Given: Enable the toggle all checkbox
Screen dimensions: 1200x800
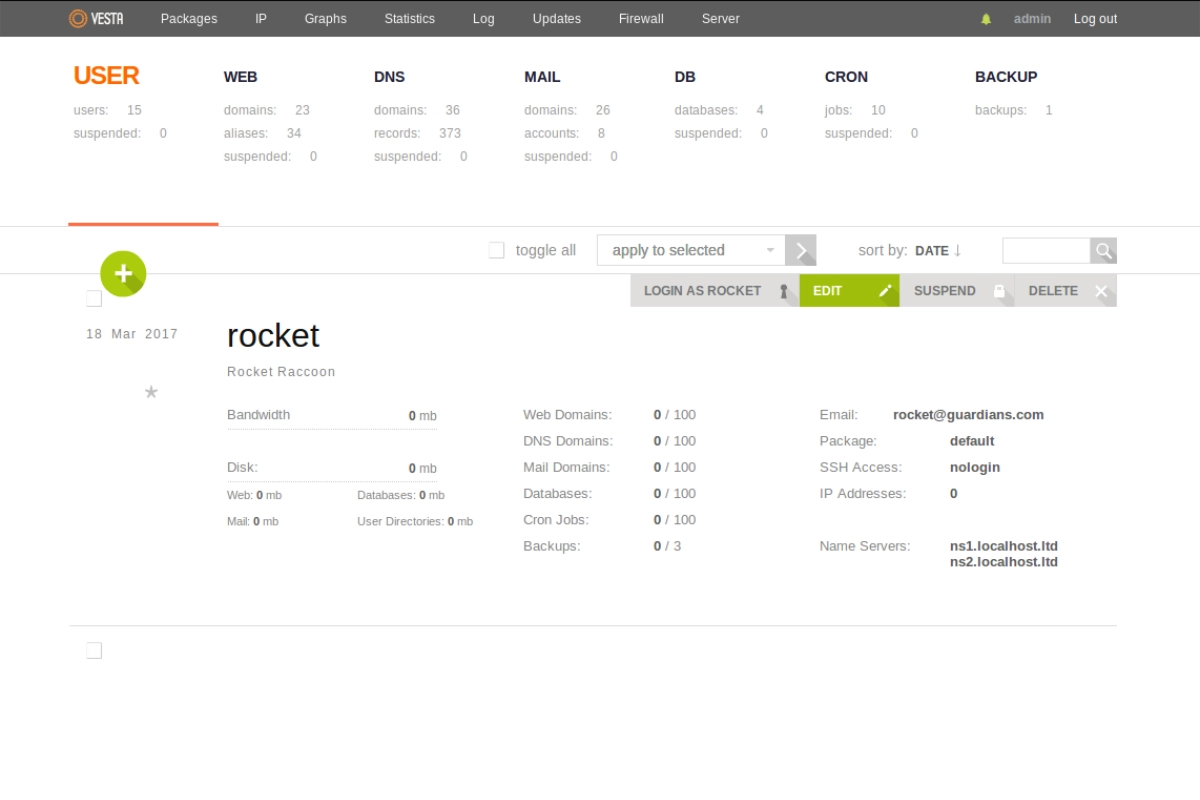Looking at the screenshot, I should (496, 249).
